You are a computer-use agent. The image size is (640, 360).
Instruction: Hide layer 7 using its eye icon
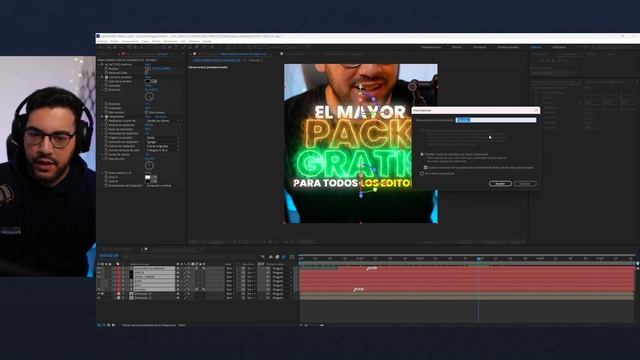[x=99, y=293]
